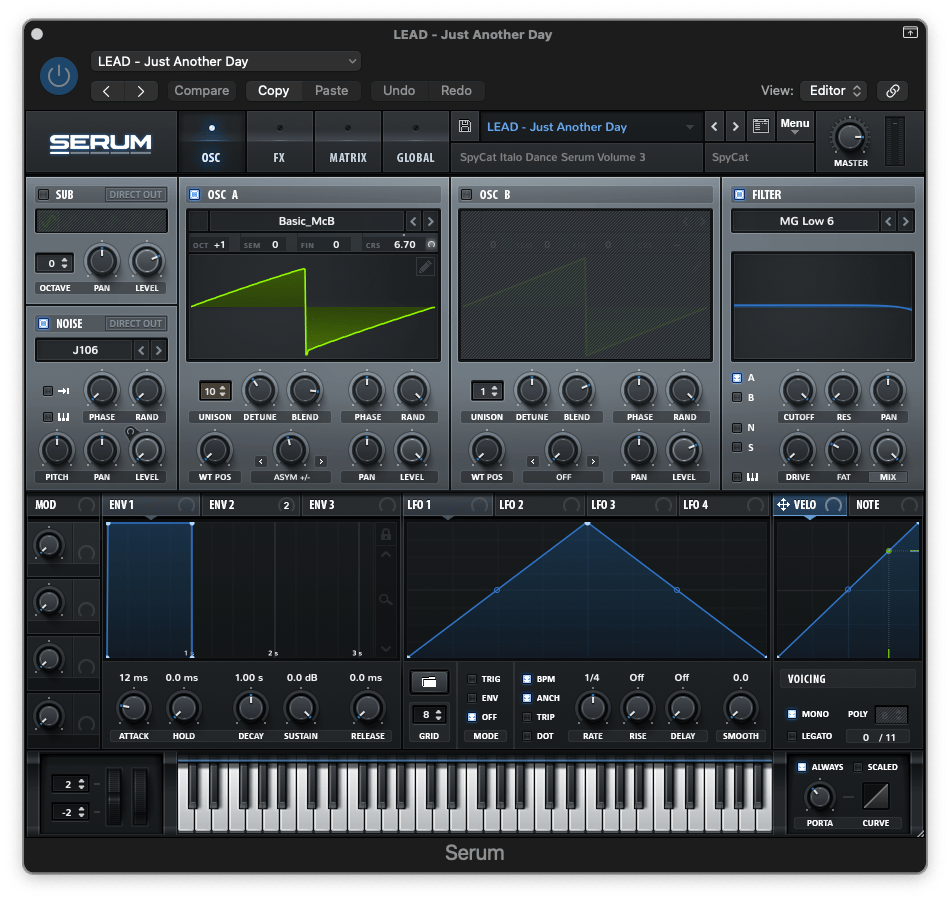The image size is (950, 901).
Task: Open the GLOBAL tab
Action: [x=416, y=144]
